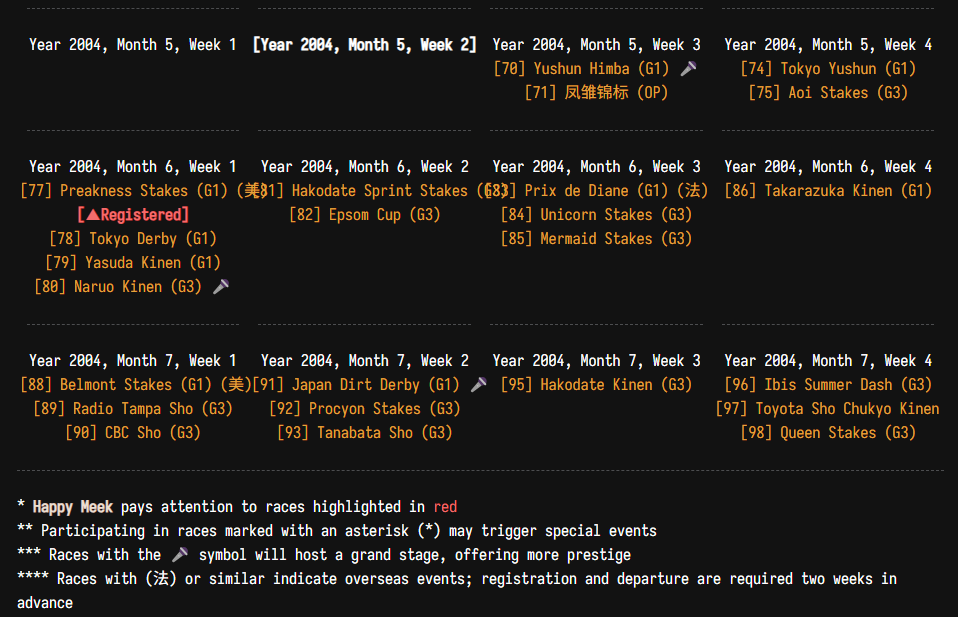The width and height of the screenshot is (958, 617).
Task: Select race [89] Radio Tampa Sho (G3)
Action: (133, 409)
